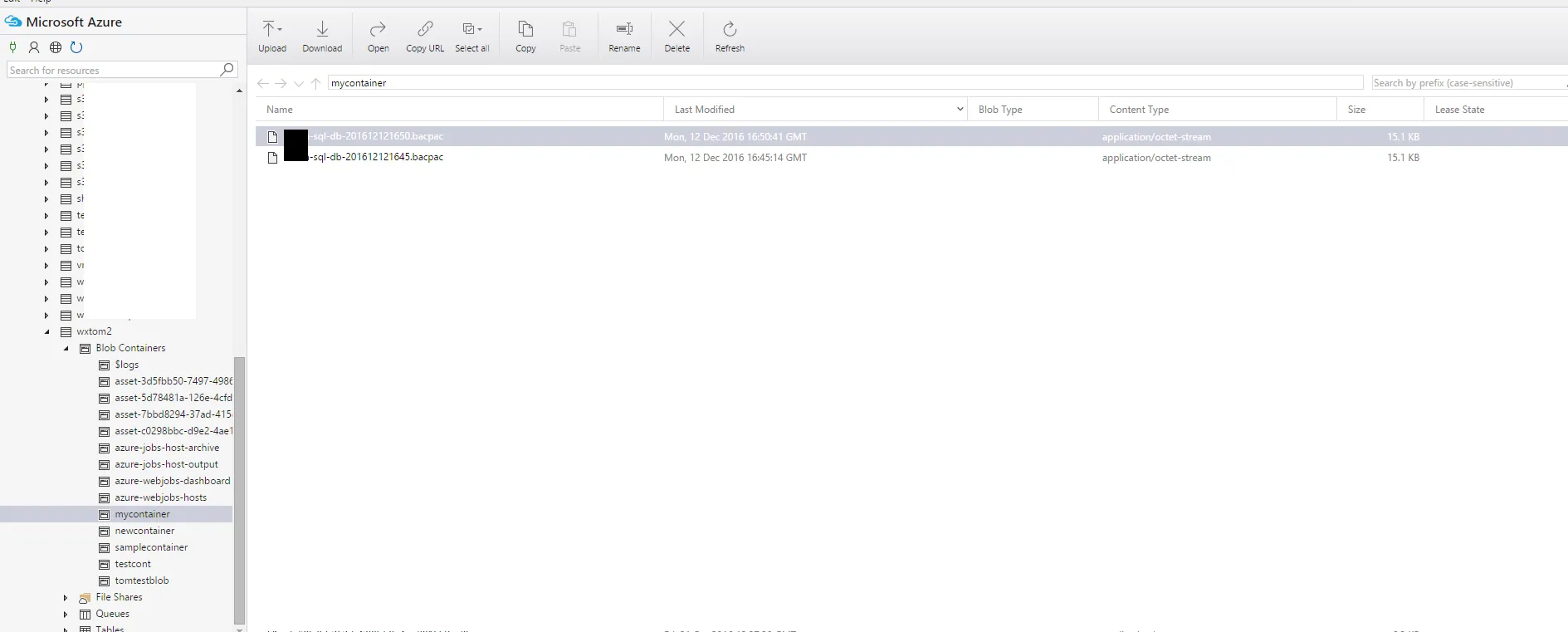Click the 16:50:41 GMT modified timestamp
This screenshot has width=1568, height=632.
coord(735,137)
